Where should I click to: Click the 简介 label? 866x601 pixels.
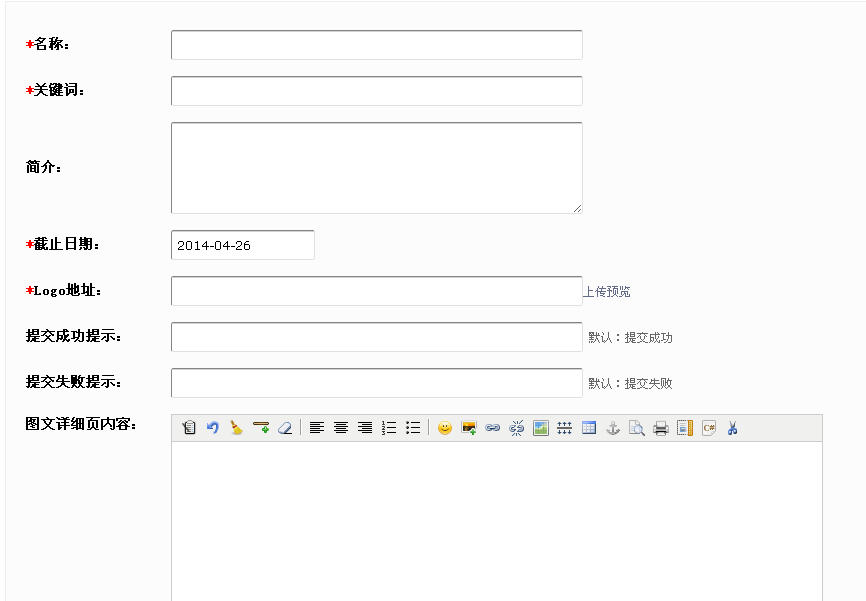(44, 166)
